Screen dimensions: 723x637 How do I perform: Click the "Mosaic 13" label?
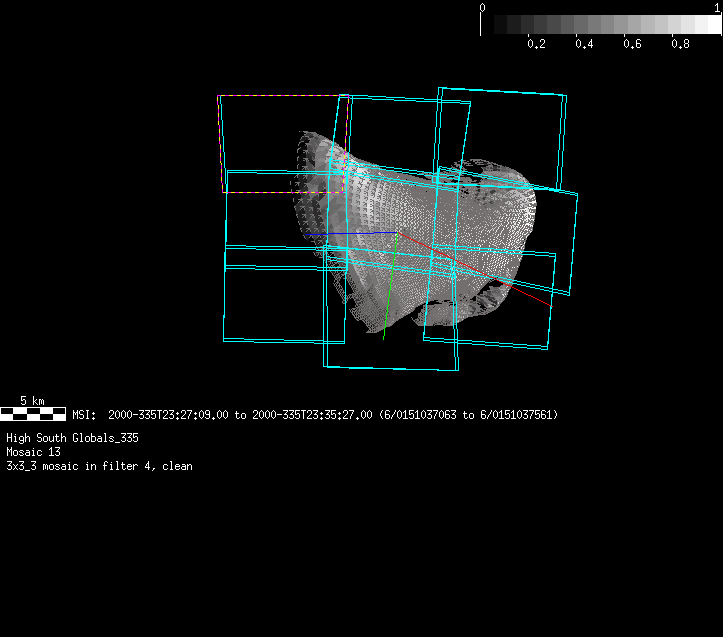pos(34,453)
